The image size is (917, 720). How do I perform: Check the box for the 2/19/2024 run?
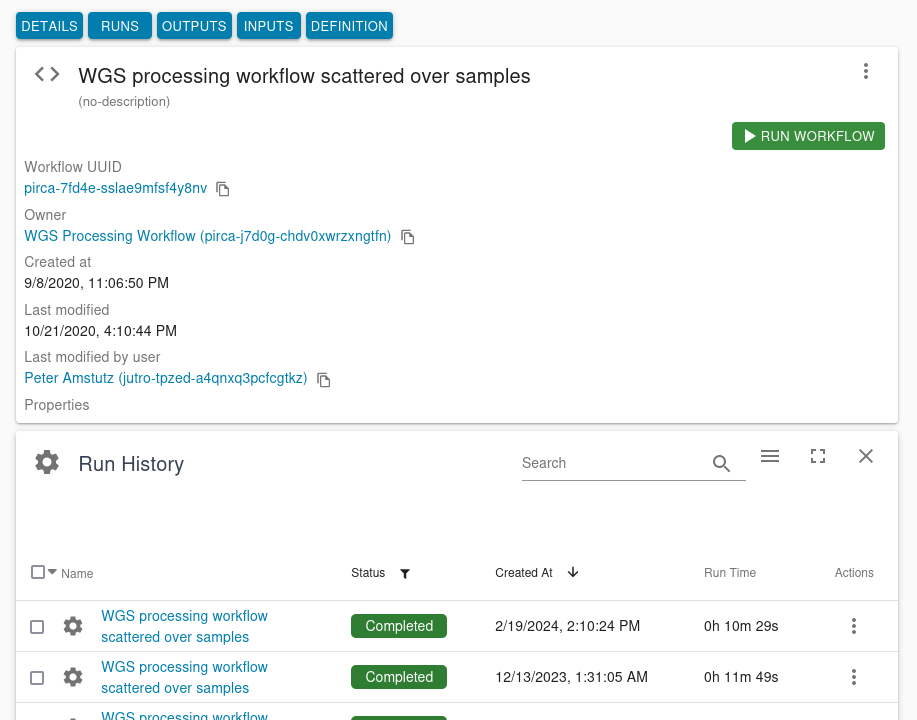[x=37, y=627]
